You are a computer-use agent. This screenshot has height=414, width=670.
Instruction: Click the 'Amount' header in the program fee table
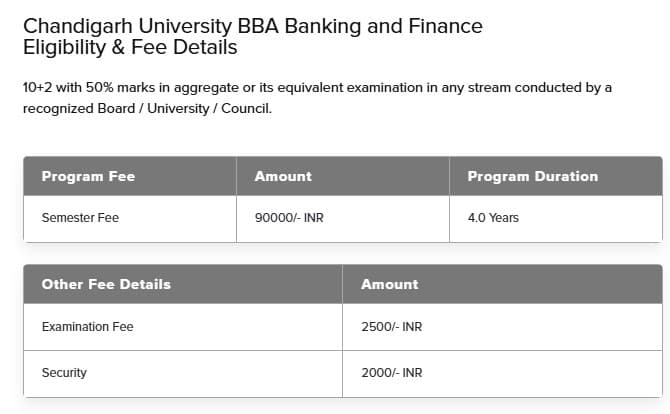(x=283, y=176)
